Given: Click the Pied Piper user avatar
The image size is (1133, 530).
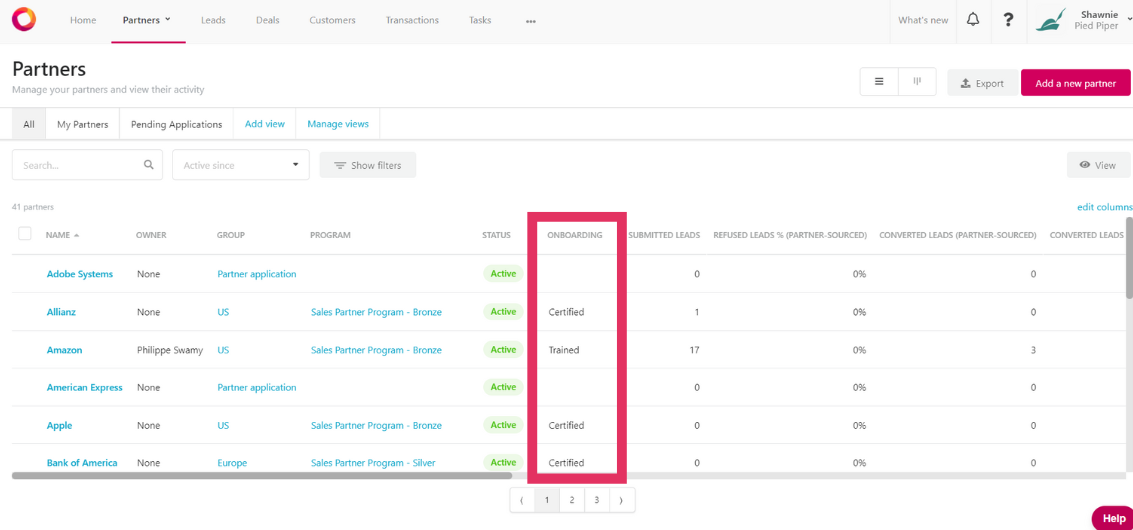Looking at the screenshot, I should 1049,20.
